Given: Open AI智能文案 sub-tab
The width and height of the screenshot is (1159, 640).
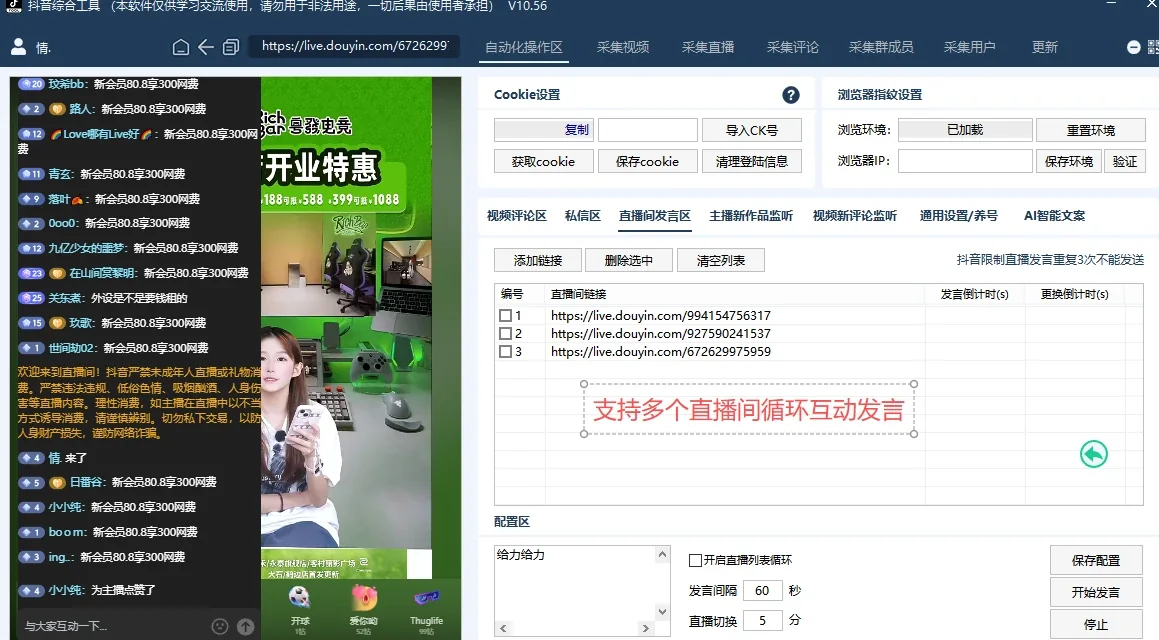Looking at the screenshot, I should 1055,216.
